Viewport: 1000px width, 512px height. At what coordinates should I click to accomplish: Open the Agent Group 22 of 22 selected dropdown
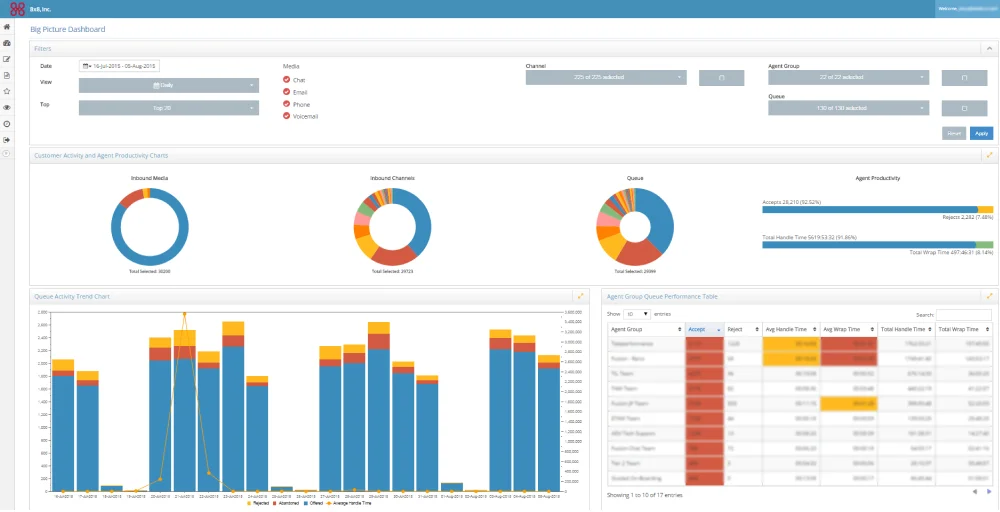(x=848, y=78)
